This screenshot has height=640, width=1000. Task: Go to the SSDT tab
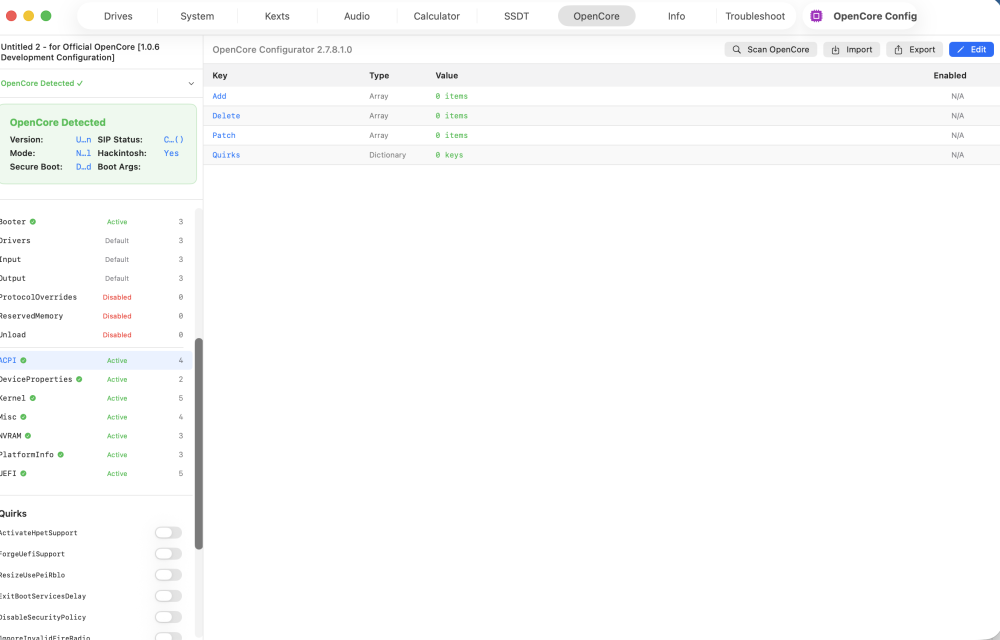[517, 16]
